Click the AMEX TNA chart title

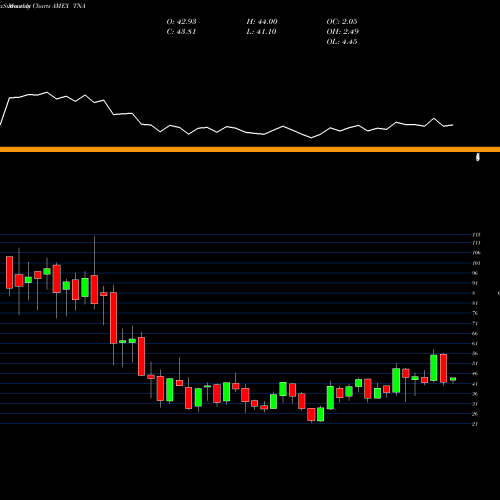pyautogui.click(x=69, y=6)
